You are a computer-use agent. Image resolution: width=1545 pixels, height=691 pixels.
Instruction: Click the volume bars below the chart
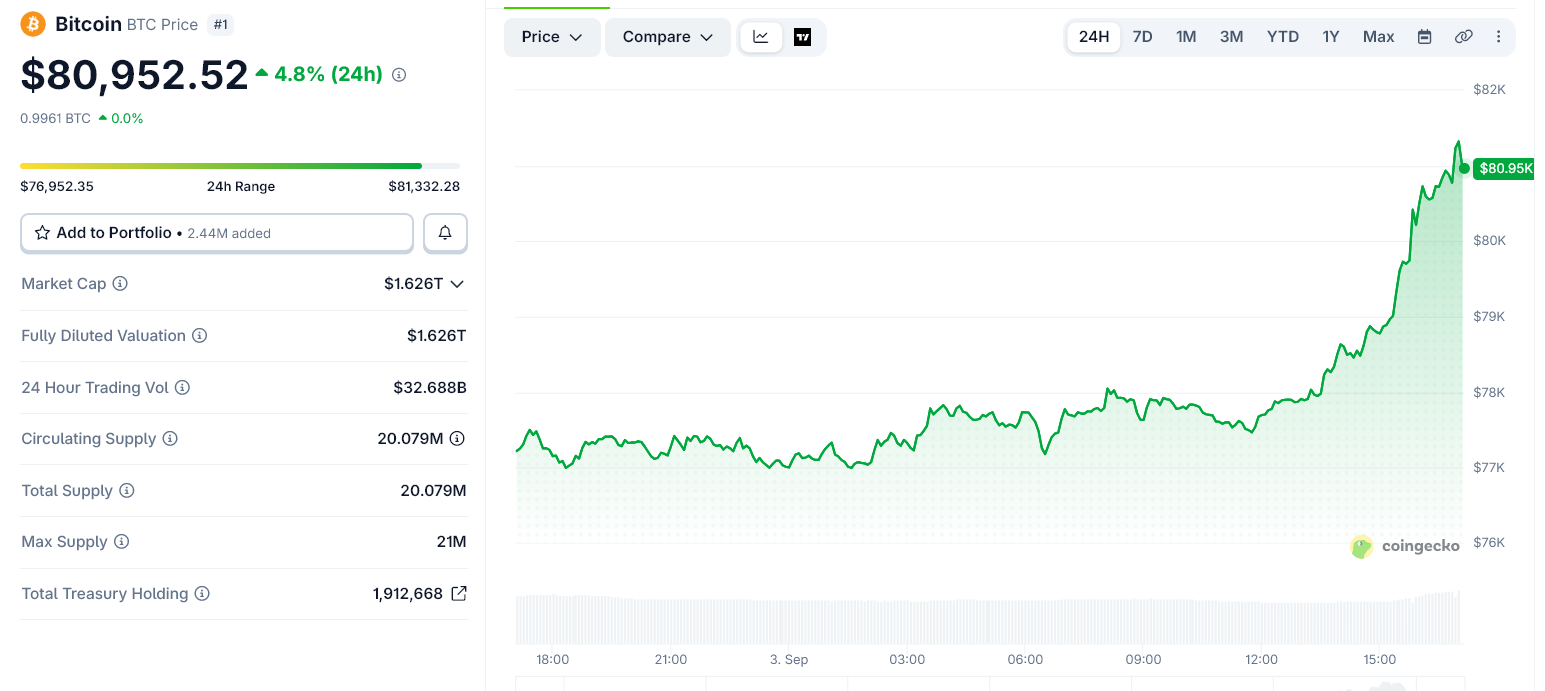988,619
